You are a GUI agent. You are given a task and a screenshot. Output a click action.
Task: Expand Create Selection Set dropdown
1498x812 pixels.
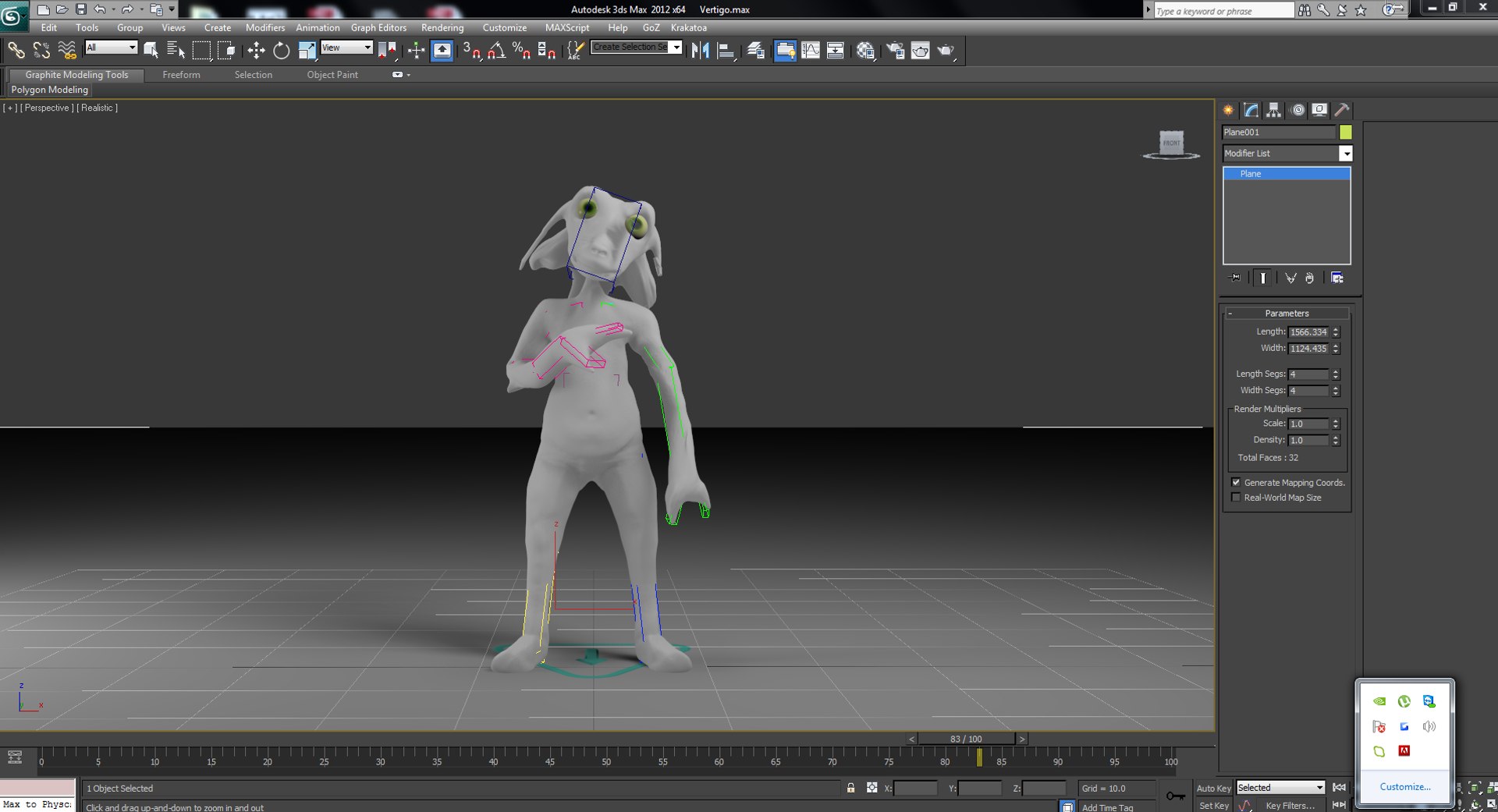(x=676, y=48)
